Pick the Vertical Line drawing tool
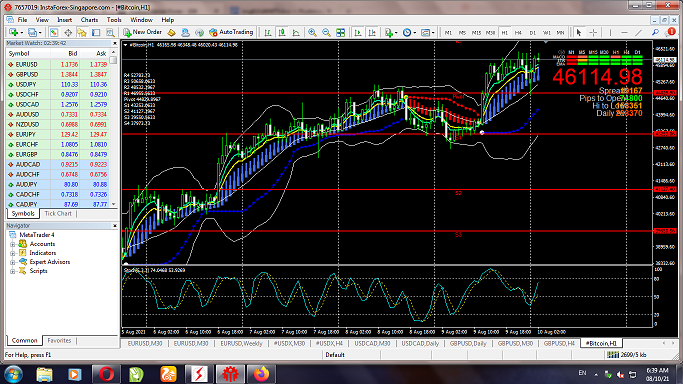683x384 pixels. coord(610,32)
